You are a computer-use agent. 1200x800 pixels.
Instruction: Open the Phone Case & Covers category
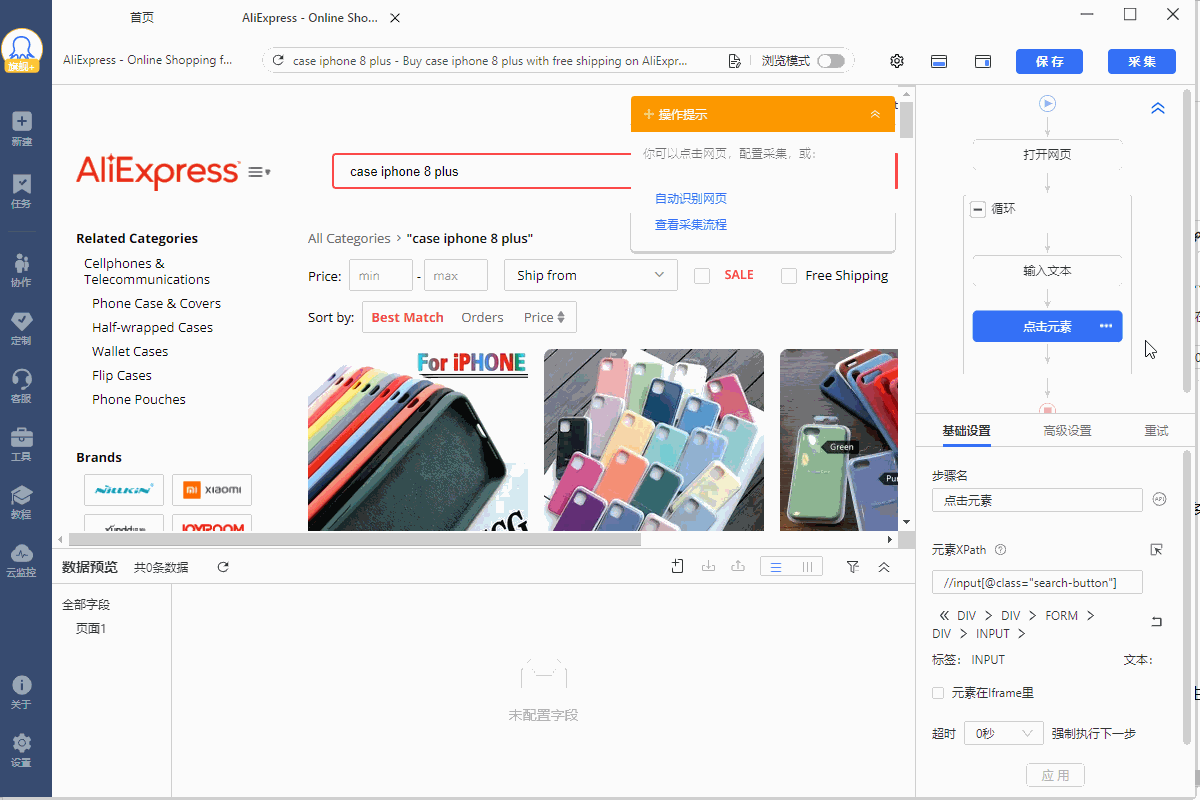[156, 303]
